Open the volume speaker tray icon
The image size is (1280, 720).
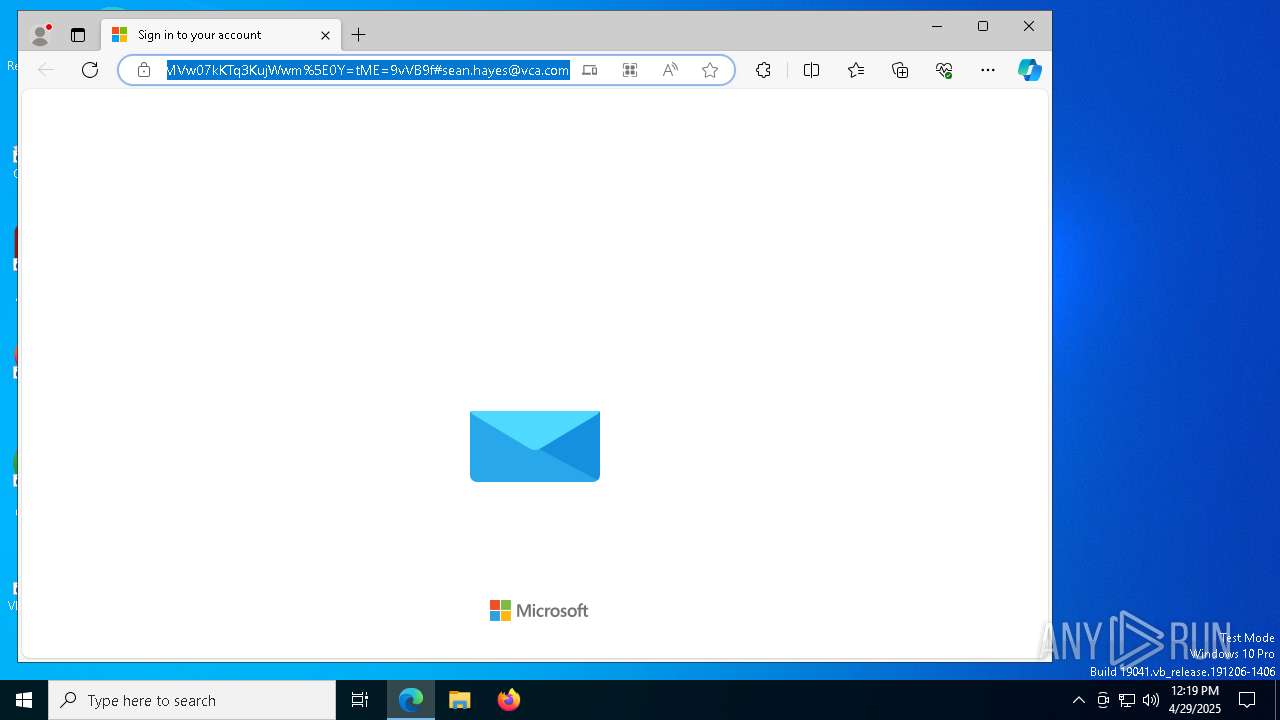1151,700
